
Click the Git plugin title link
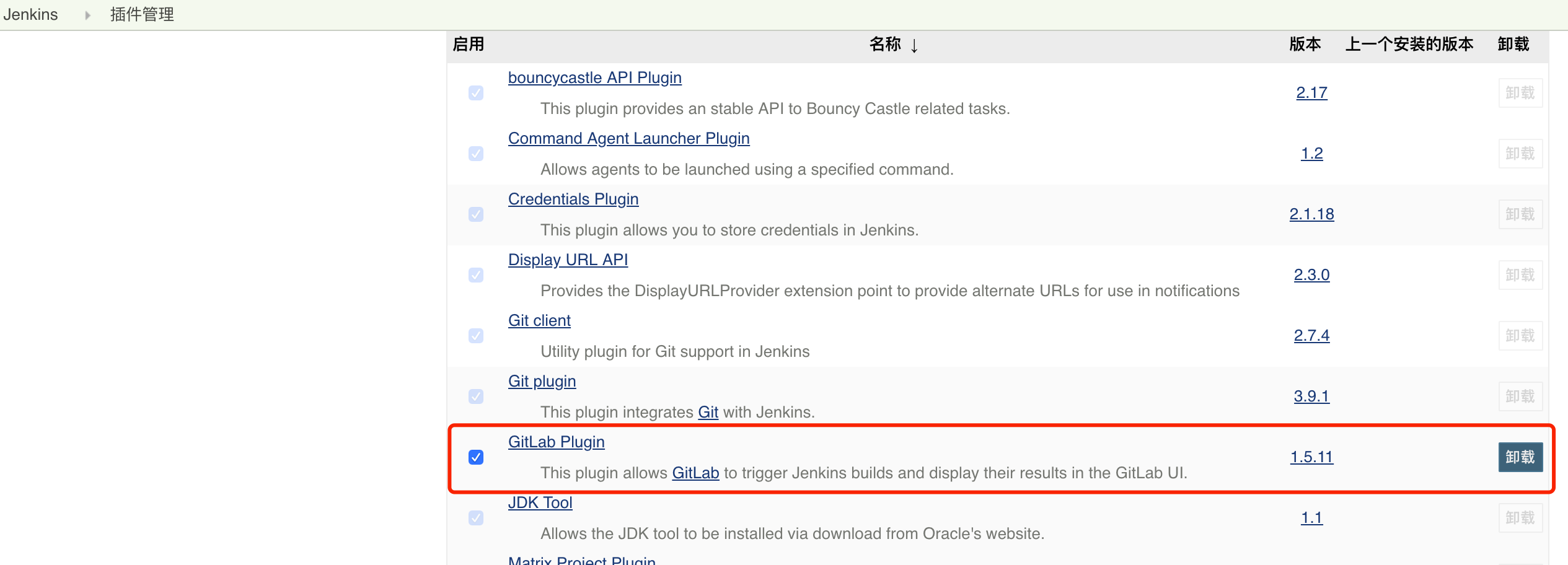click(x=542, y=381)
